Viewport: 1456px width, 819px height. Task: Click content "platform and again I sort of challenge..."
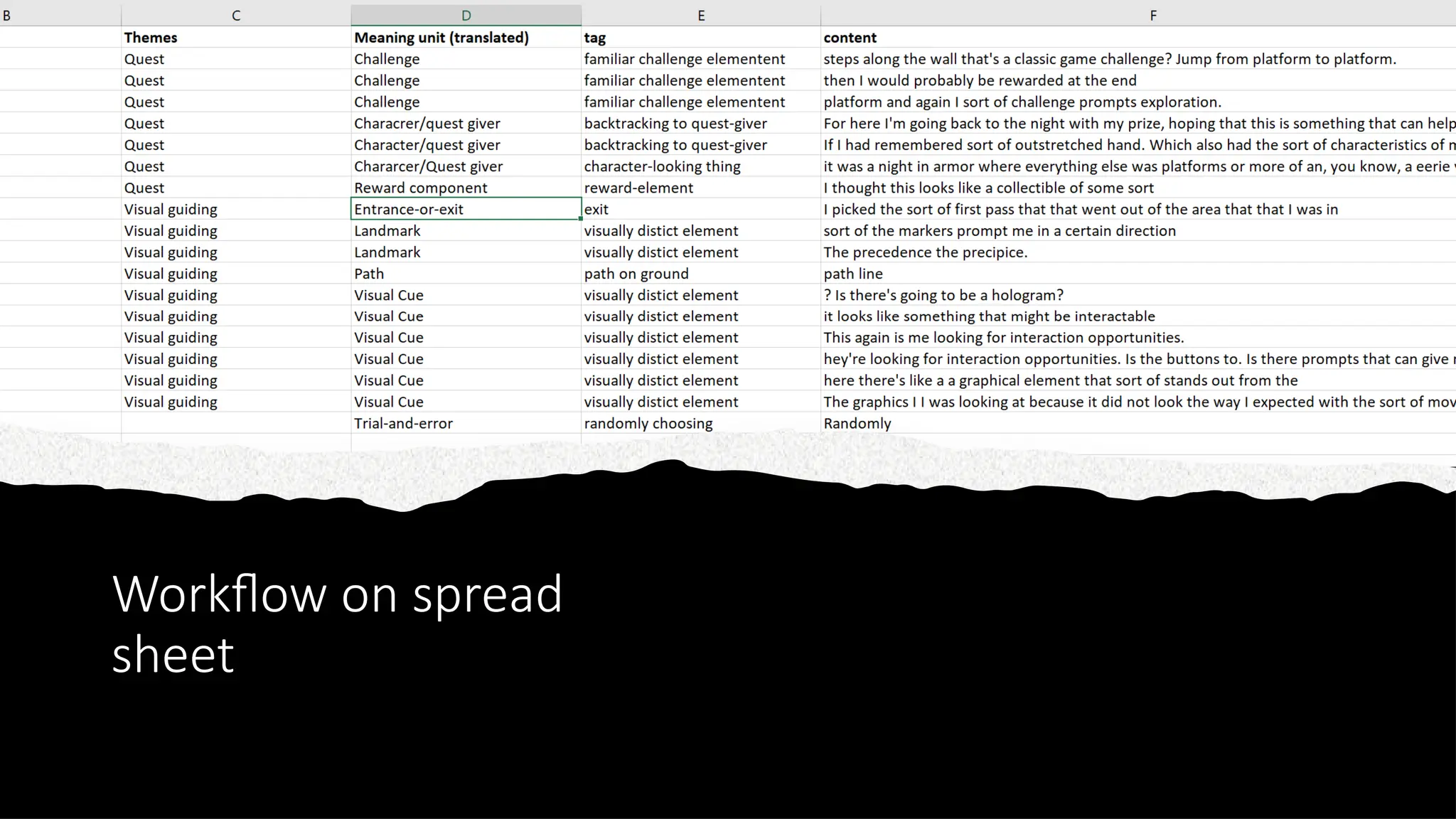[x=1138, y=102]
